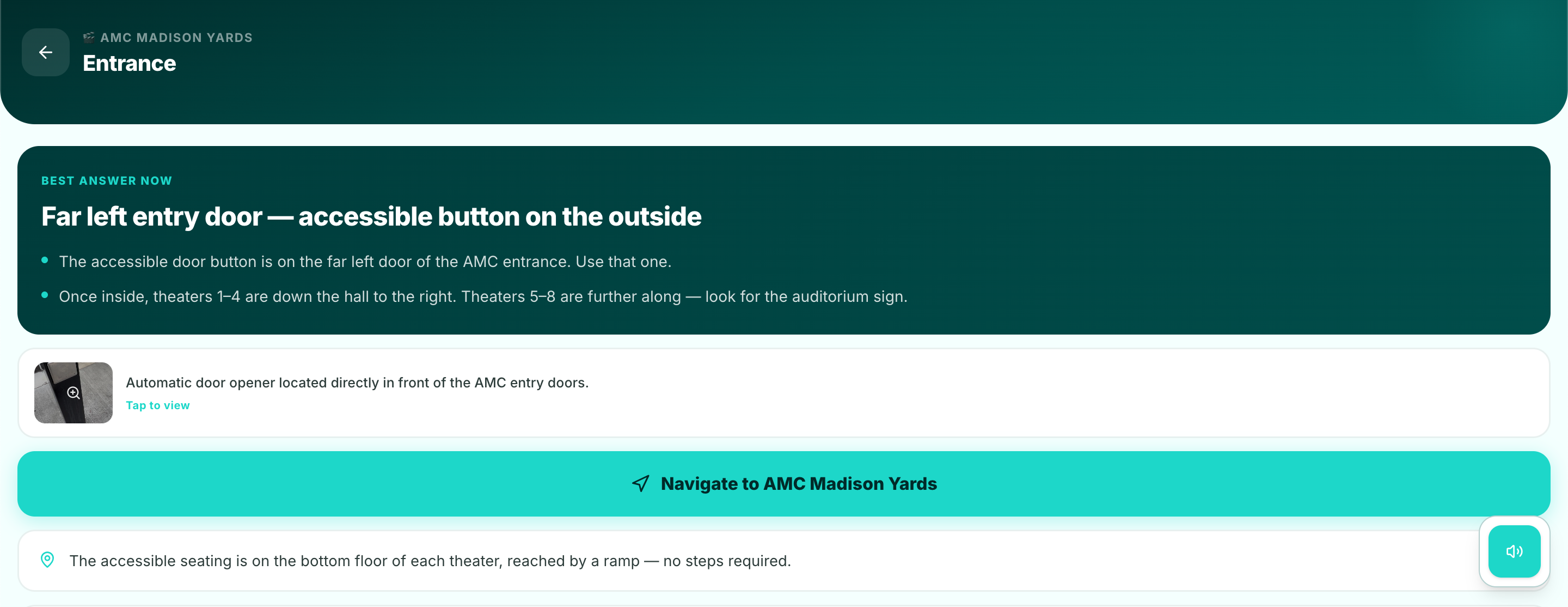Click the location pin icon beside accessible seating

pos(47,560)
